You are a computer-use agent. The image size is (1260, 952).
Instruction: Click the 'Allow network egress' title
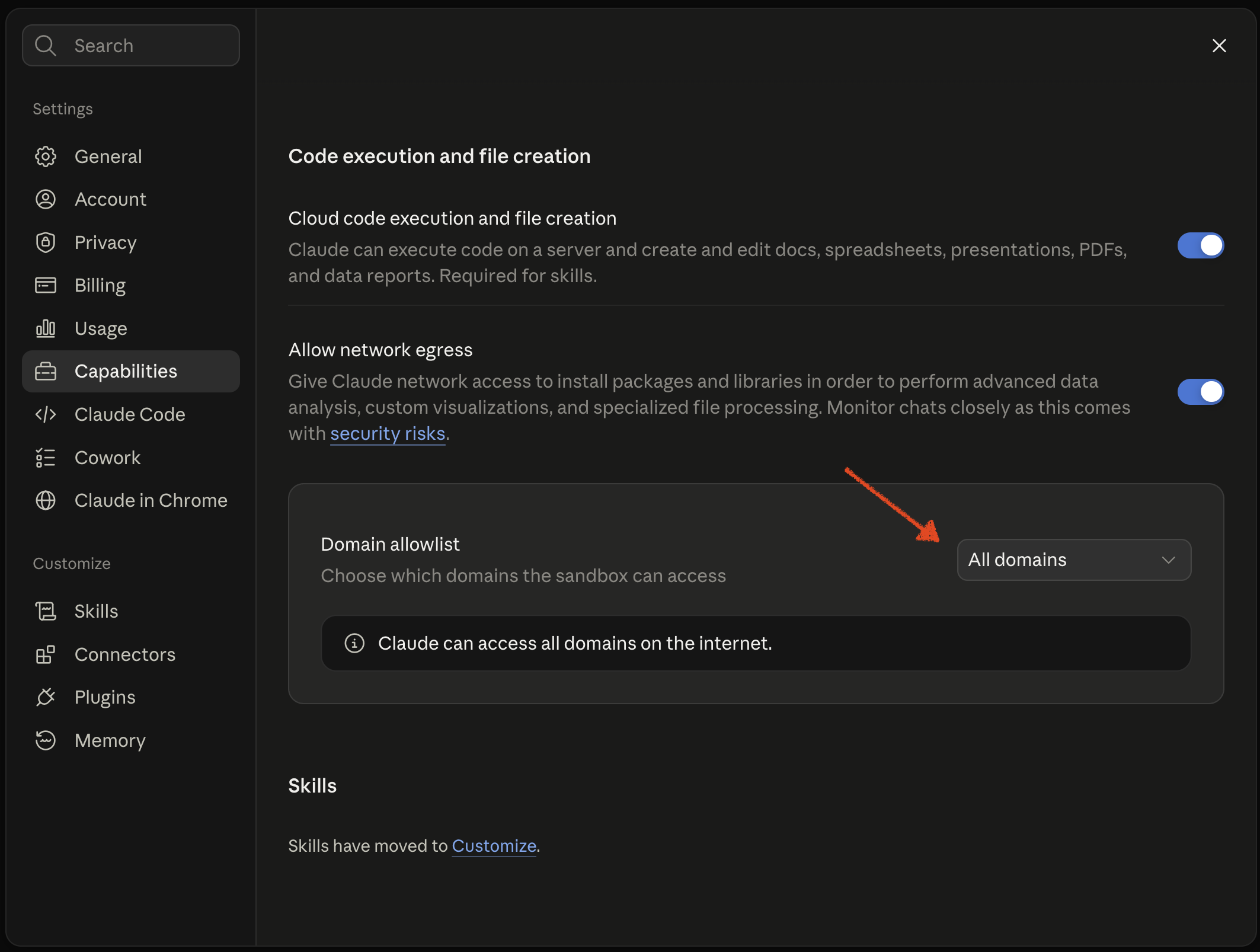(380, 350)
